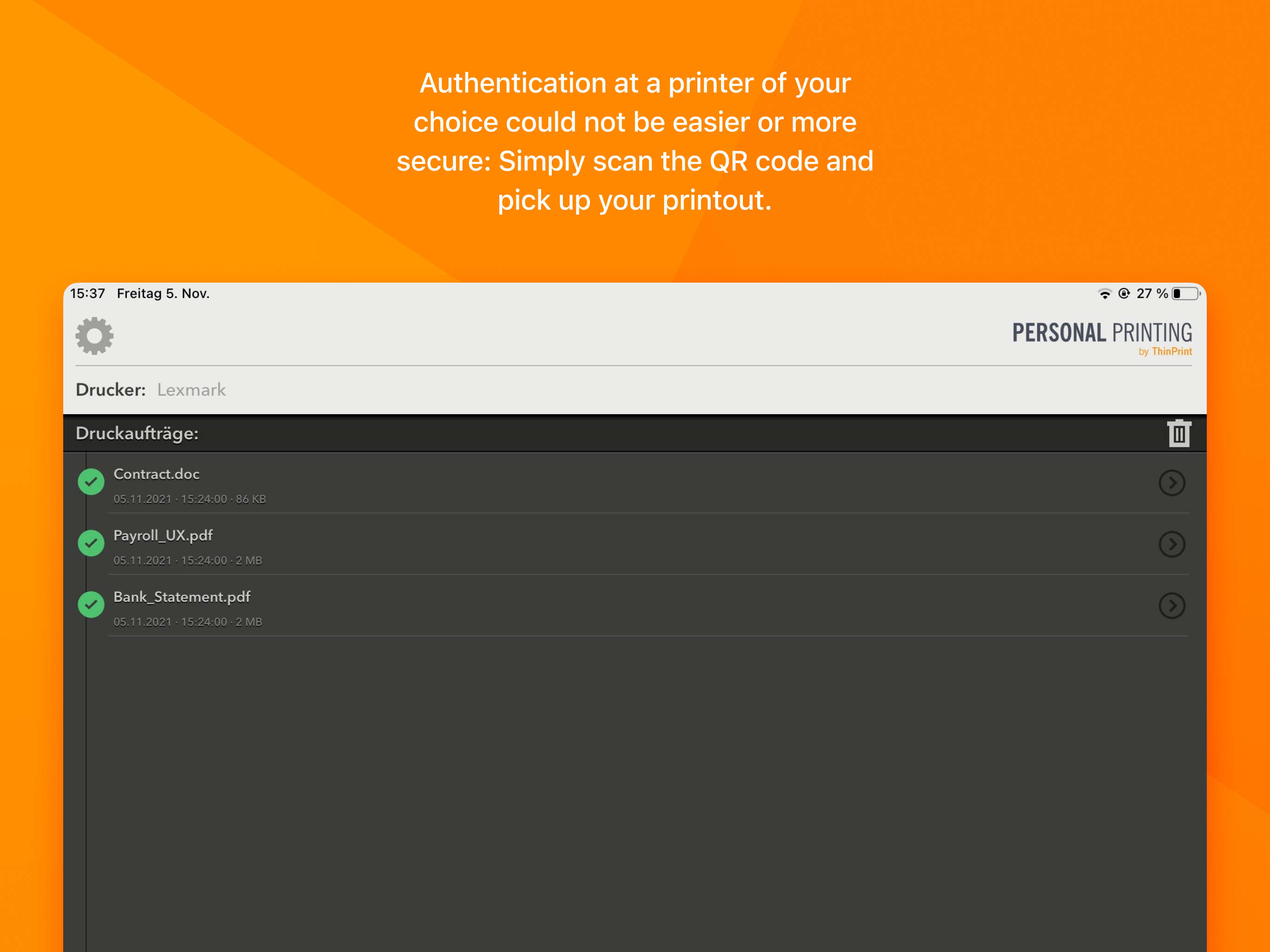The width and height of the screenshot is (1270, 952).
Task: Toggle the green checkmark for Bank_Statement.pdf
Action: point(91,605)
